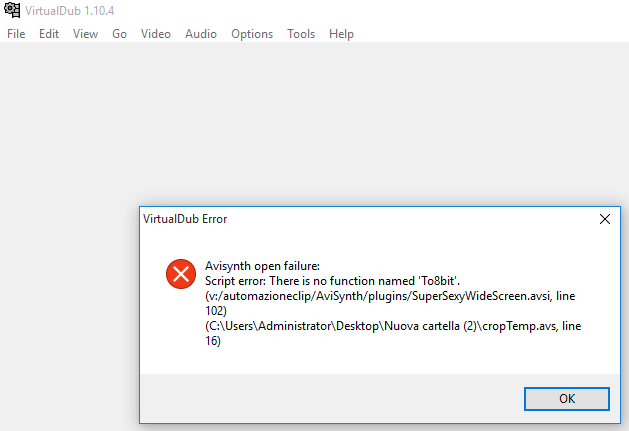Screen dimensions: 629x431
Task: Open the Tools menu
Action: (301, 34)
